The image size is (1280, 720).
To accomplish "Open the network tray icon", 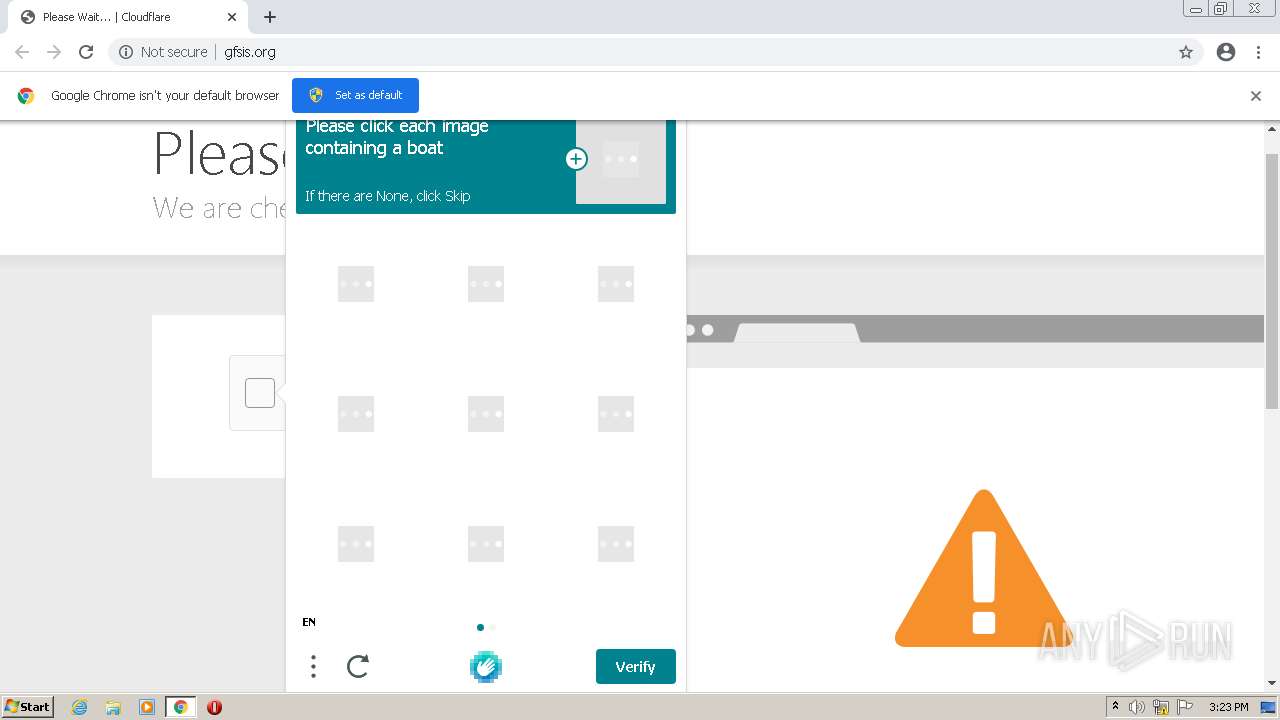I will tap(1161, 707).
